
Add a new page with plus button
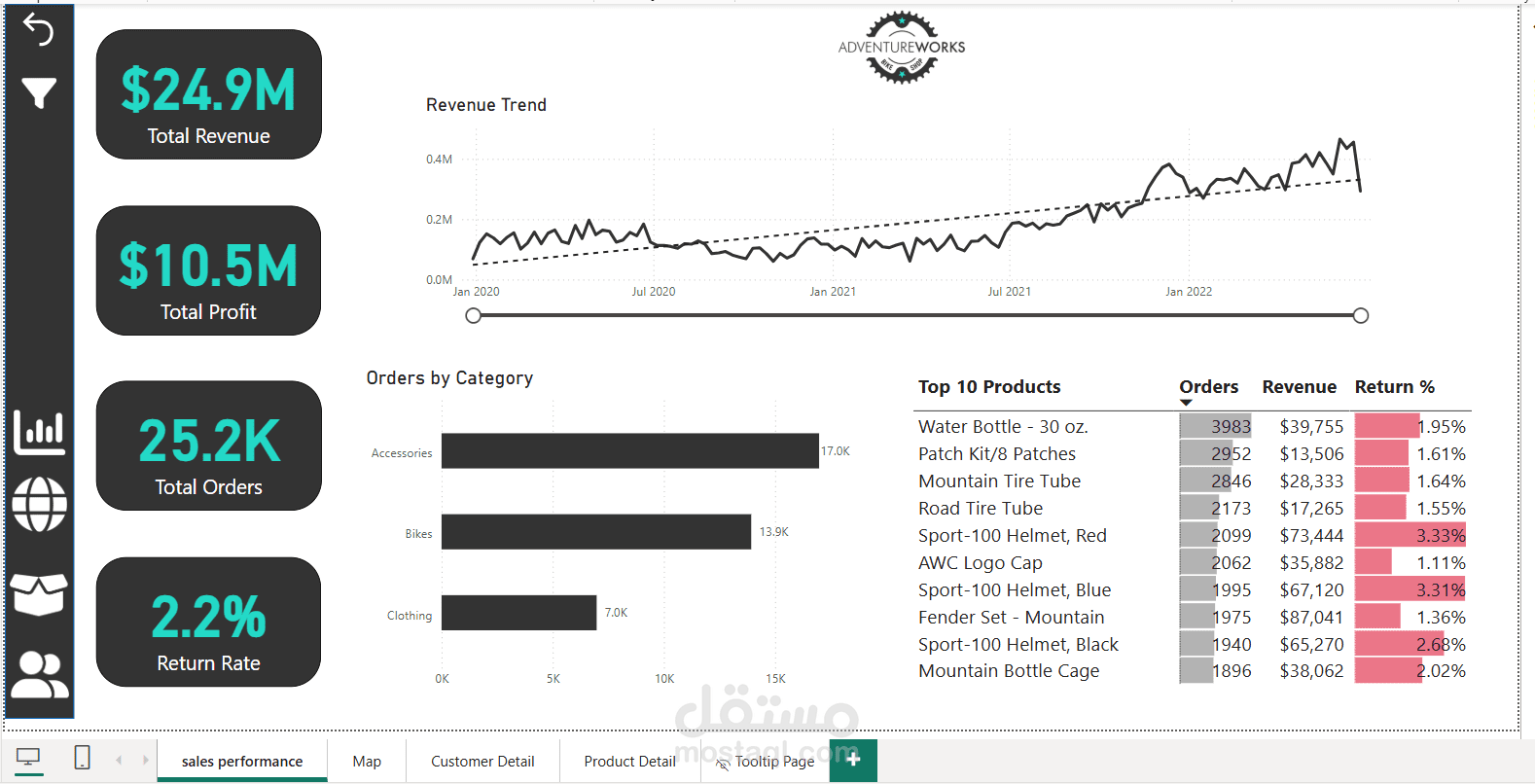coord(853,760)
